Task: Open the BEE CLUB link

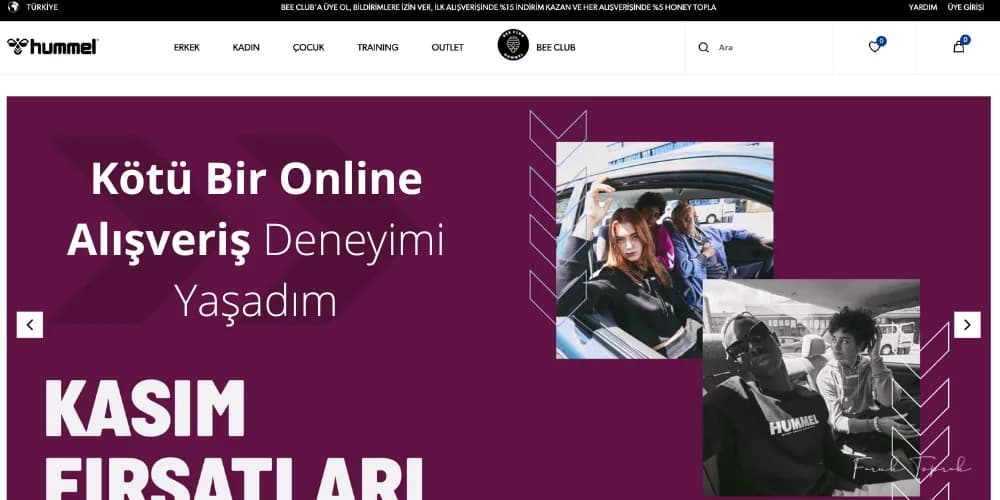Action: tap(555, 47)
